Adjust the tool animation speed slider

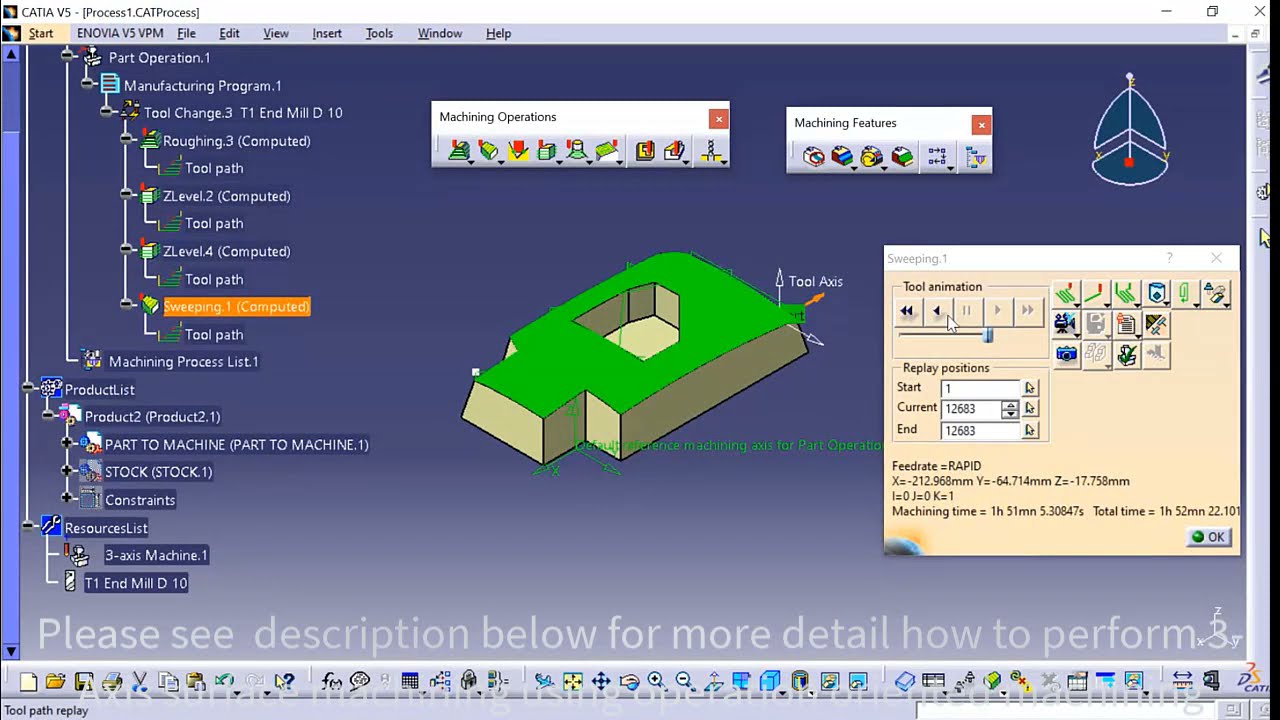tap(987, 336)
